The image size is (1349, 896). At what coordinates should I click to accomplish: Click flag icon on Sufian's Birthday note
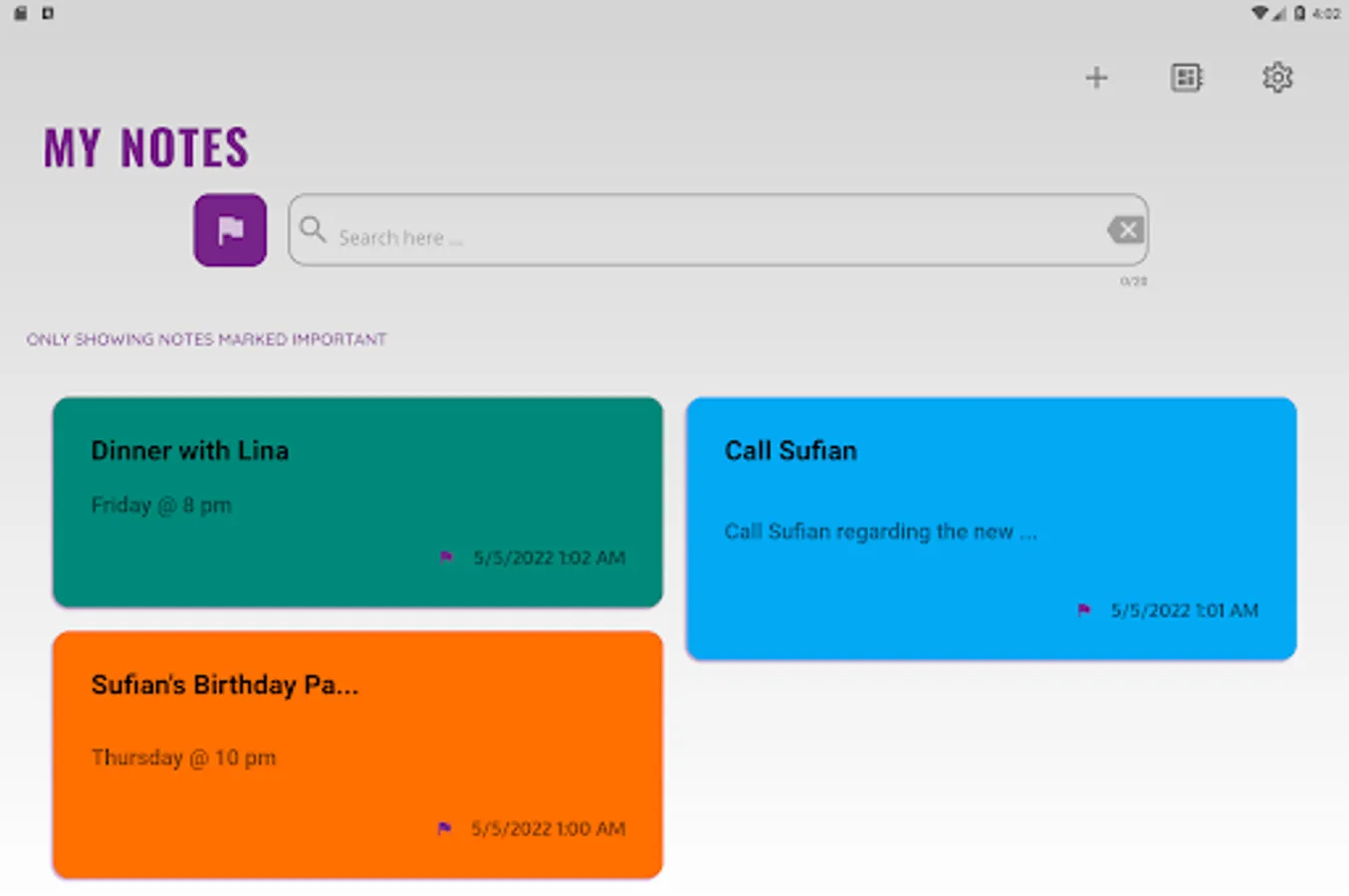coord(444,828)
